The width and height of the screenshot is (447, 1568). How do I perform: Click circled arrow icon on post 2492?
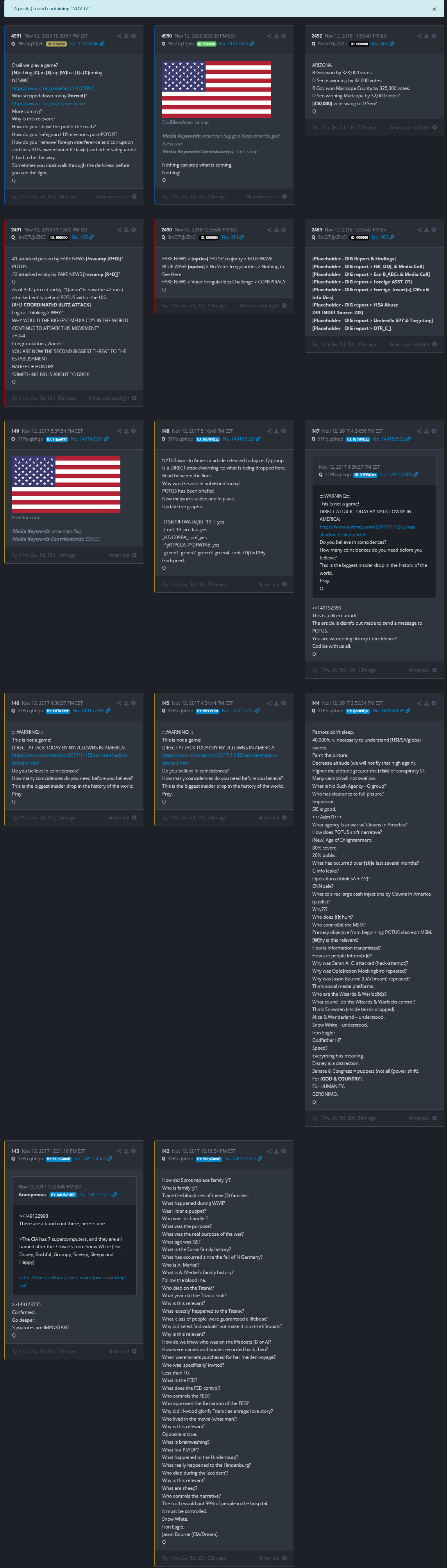[x=434, y=36]
